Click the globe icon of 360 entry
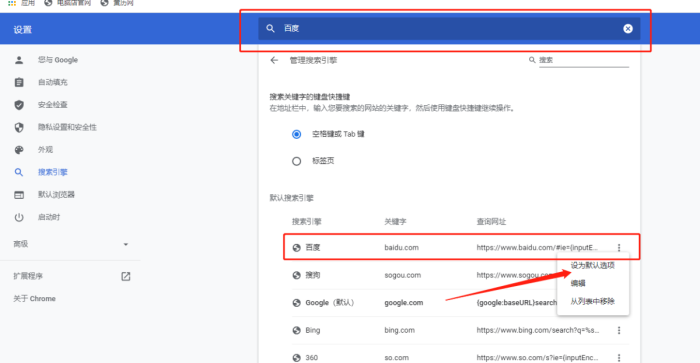This screenshot has height=363, width=700. pyautogui.click(x=296, y=358)
